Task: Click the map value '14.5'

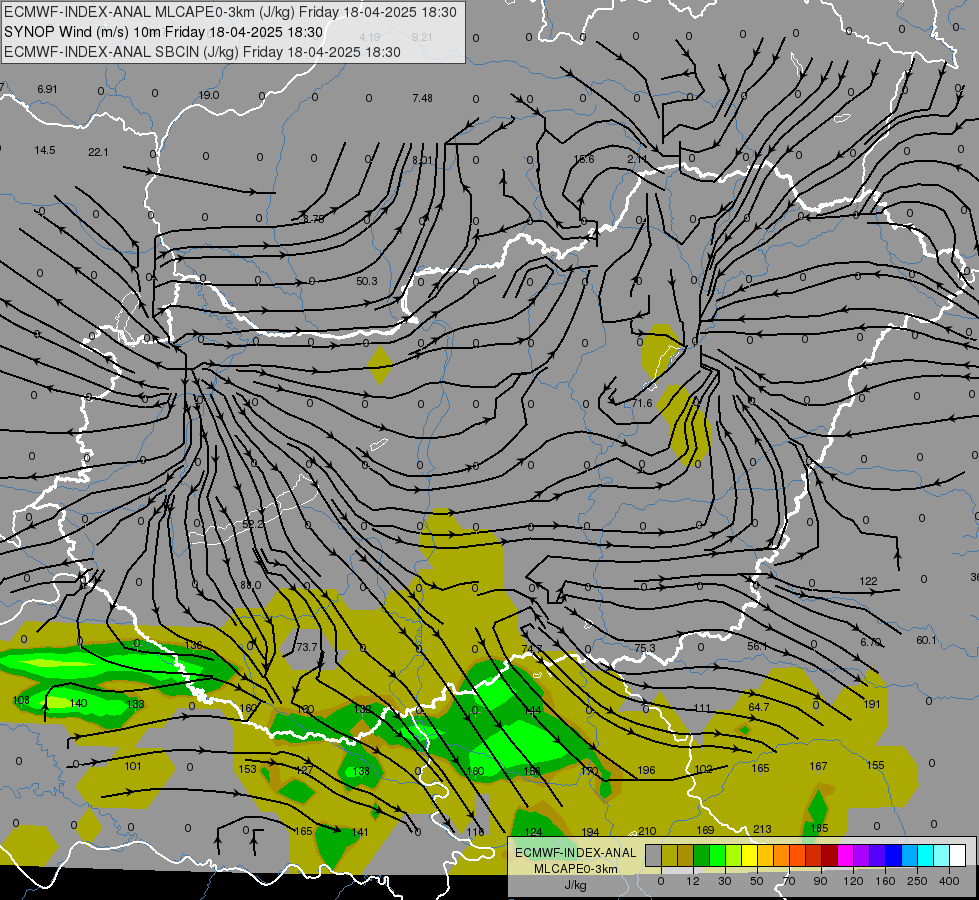Action: click(45, 151)
